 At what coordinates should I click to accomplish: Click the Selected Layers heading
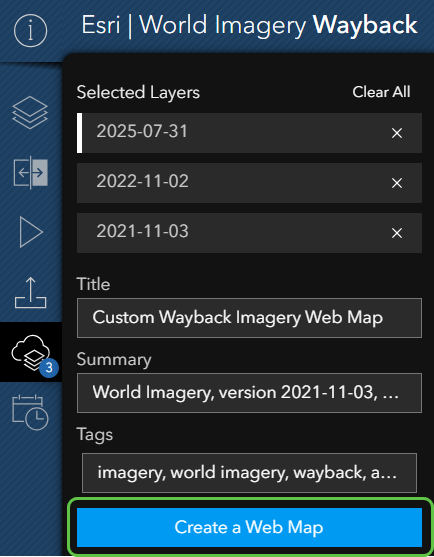coord(138,93)
